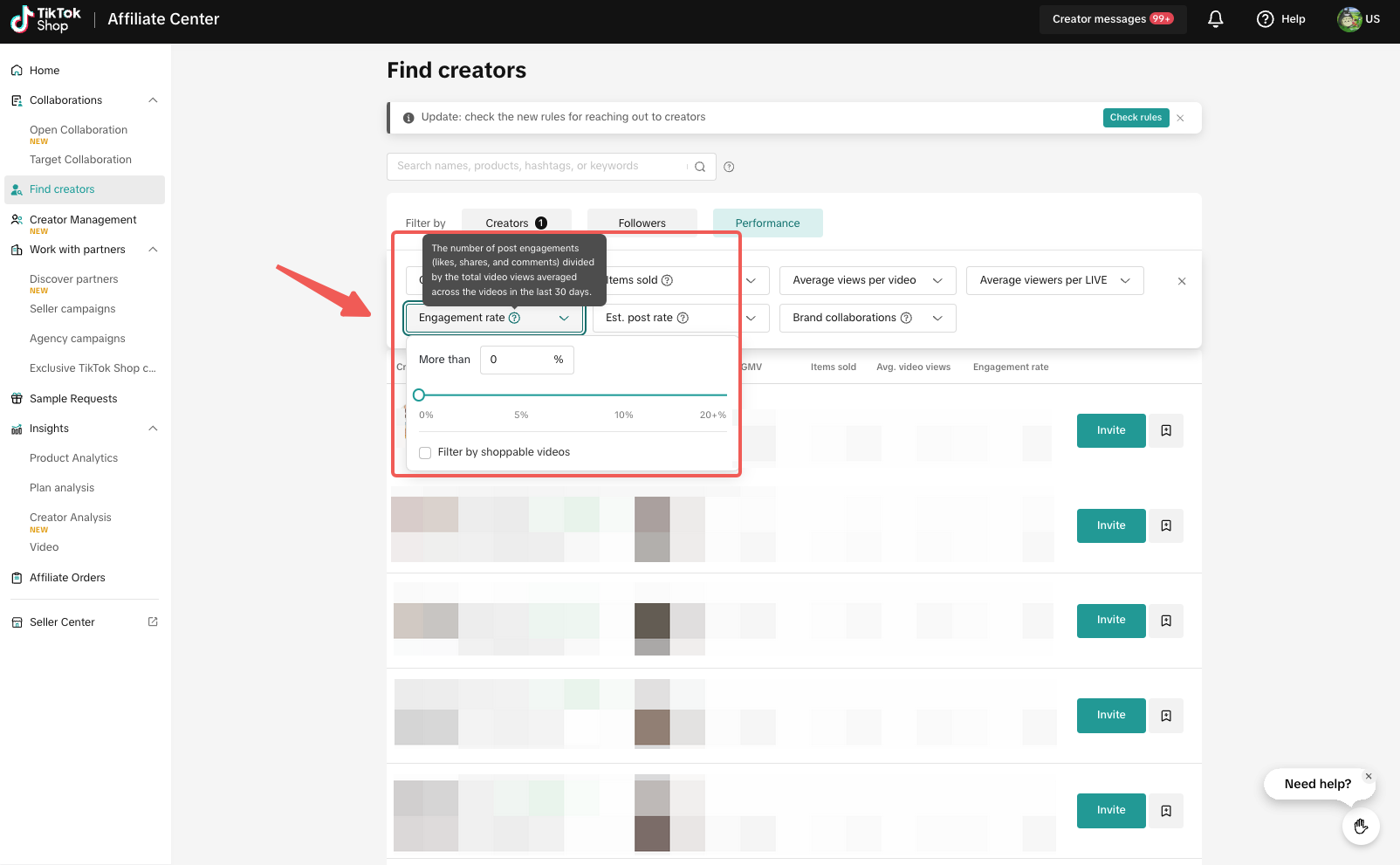Click the engagement rate slider handle

tap(419, 395)
